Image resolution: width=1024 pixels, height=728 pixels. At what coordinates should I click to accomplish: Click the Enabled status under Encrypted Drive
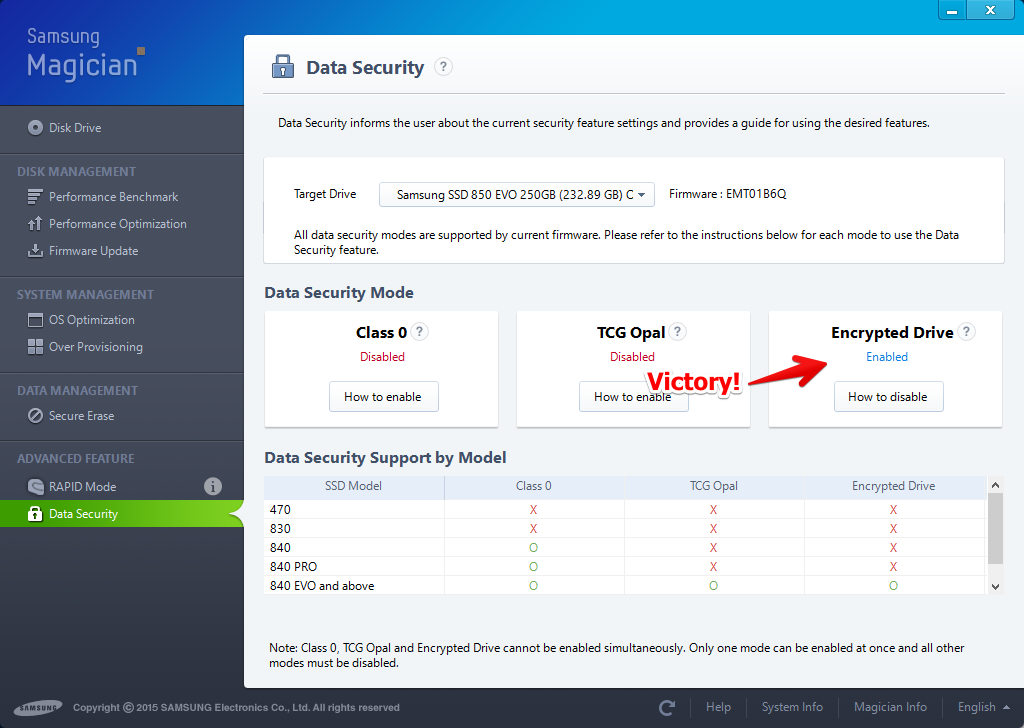coord(887,356)
